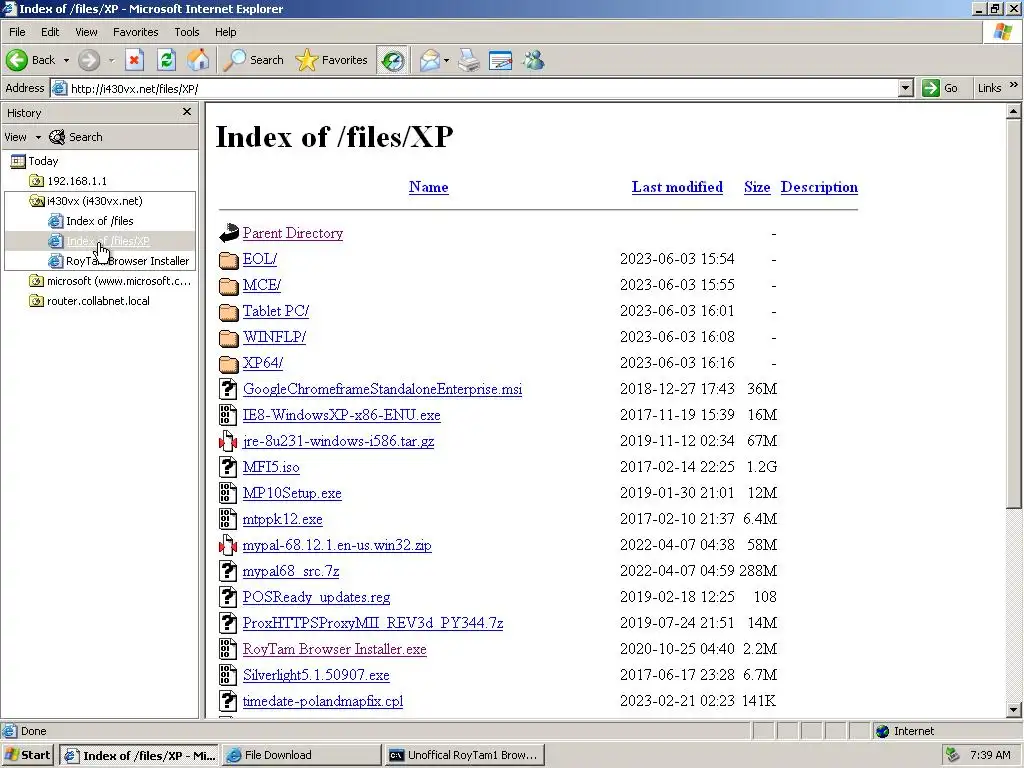Screen dimensions: 1024x768
Task: Click the mypal-68.12.1 zip archive icon
Action: tap(228, 545)
